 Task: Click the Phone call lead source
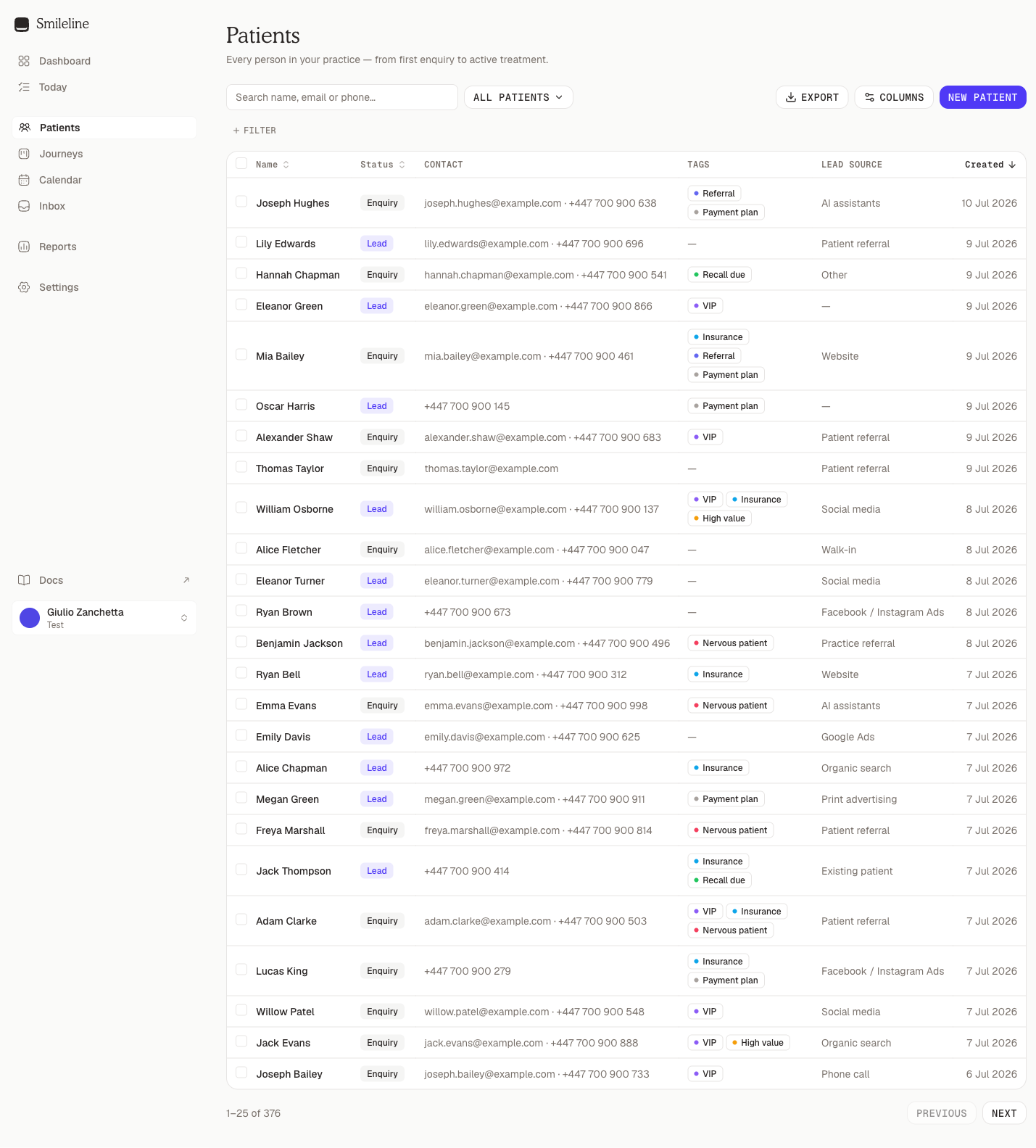(x=845, y=1074)
